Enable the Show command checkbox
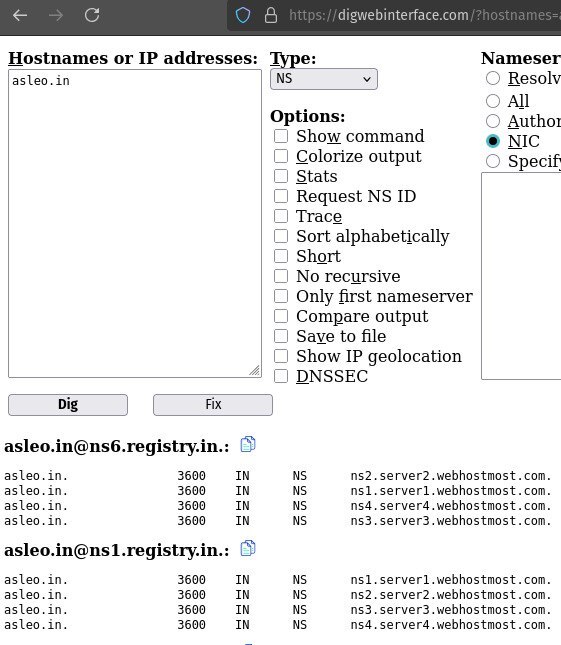 [x=281, y=136]
